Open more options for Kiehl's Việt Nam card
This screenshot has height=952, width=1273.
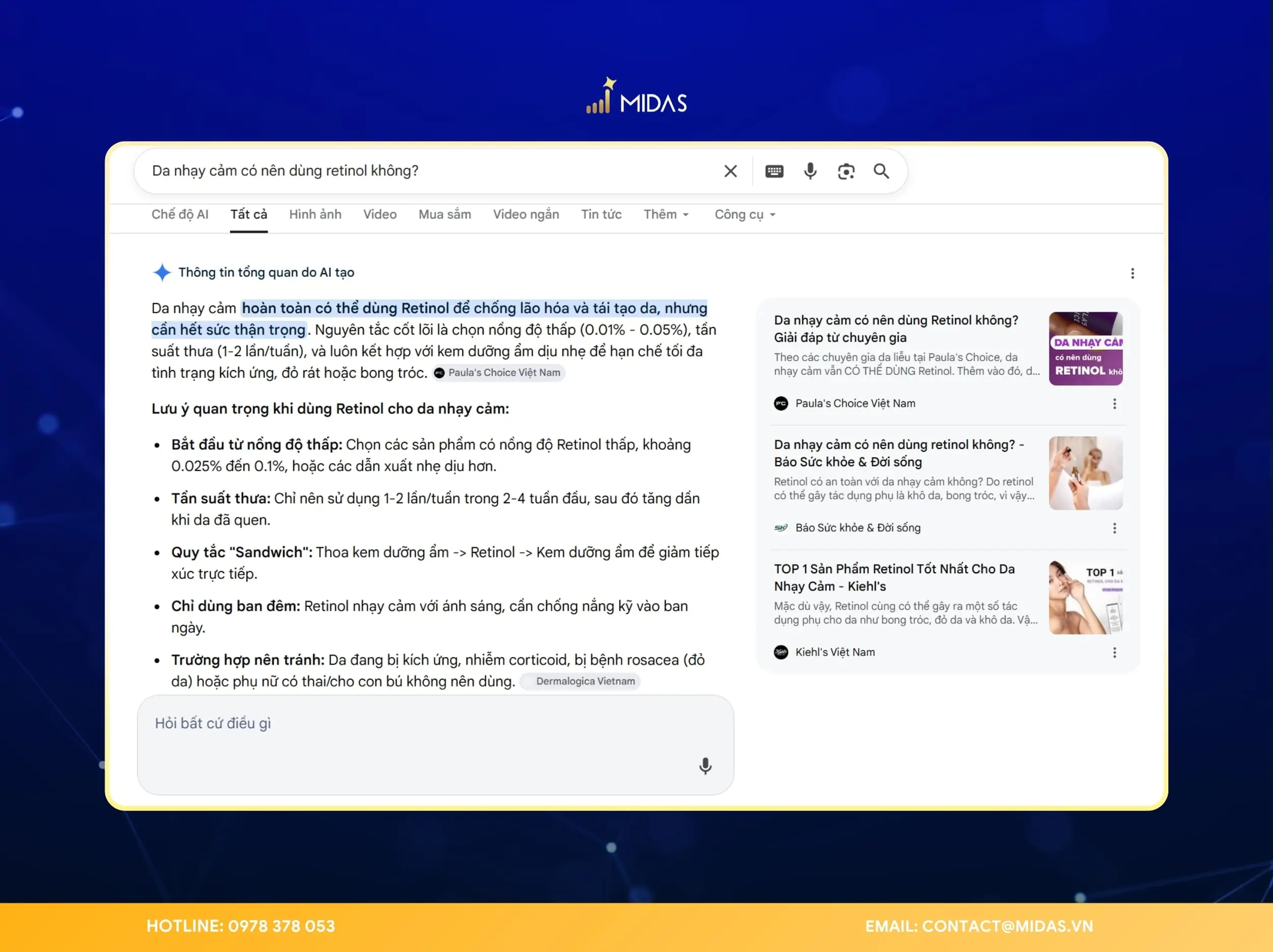coord(1114,652)
